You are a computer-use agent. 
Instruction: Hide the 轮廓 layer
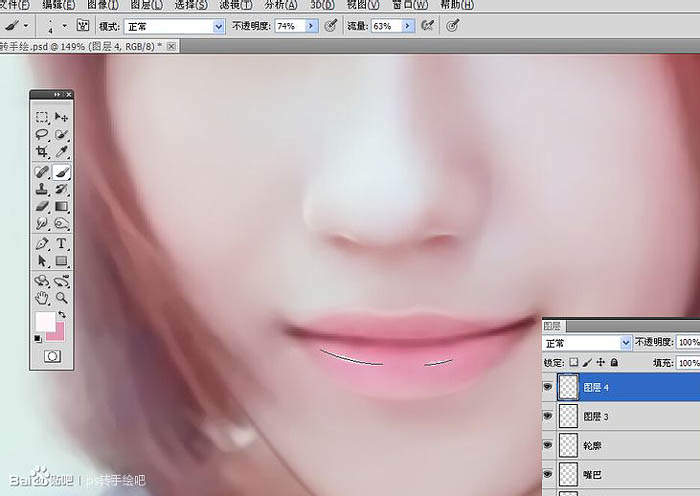point(550,443)
